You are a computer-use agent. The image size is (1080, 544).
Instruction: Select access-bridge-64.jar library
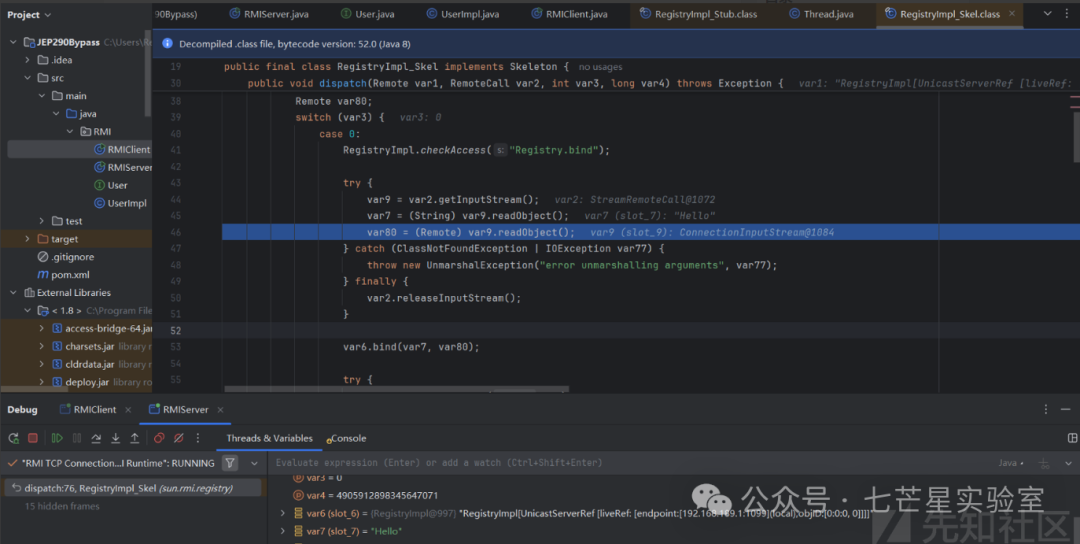point(102,328)
